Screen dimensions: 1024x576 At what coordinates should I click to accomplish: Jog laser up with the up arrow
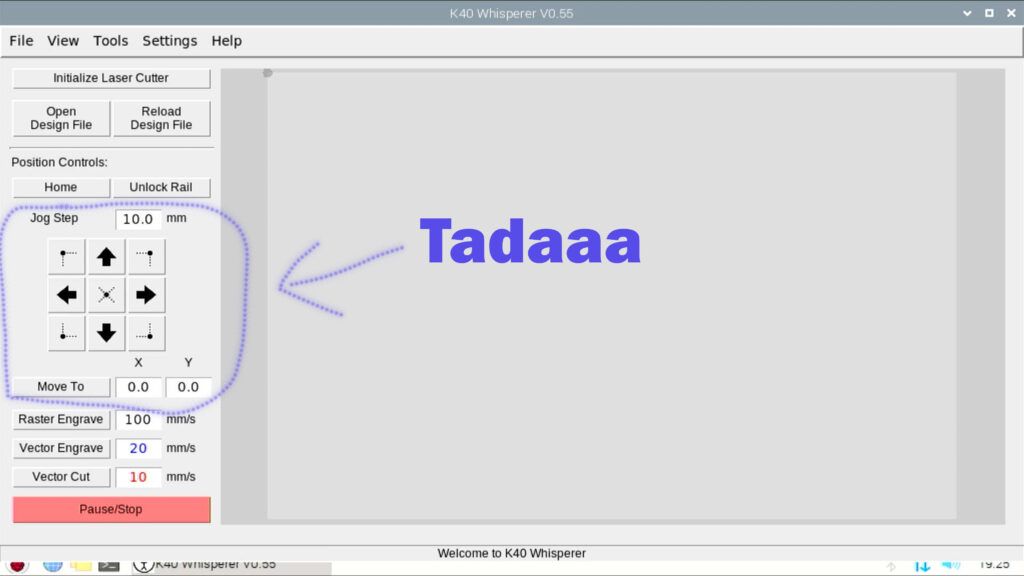pyautogui.click(x=106, y=257)
